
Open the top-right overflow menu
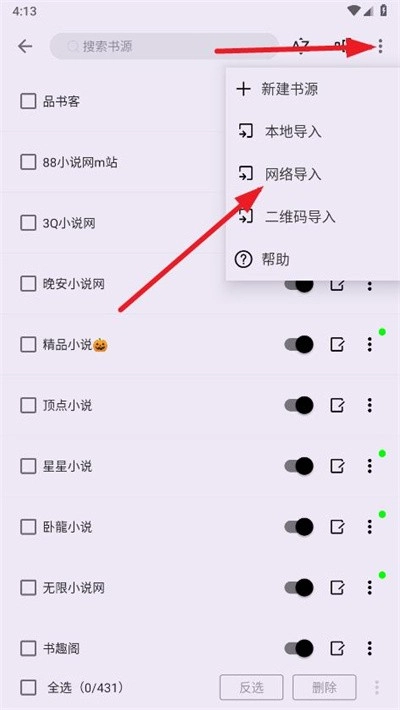[x=380, y=46]
